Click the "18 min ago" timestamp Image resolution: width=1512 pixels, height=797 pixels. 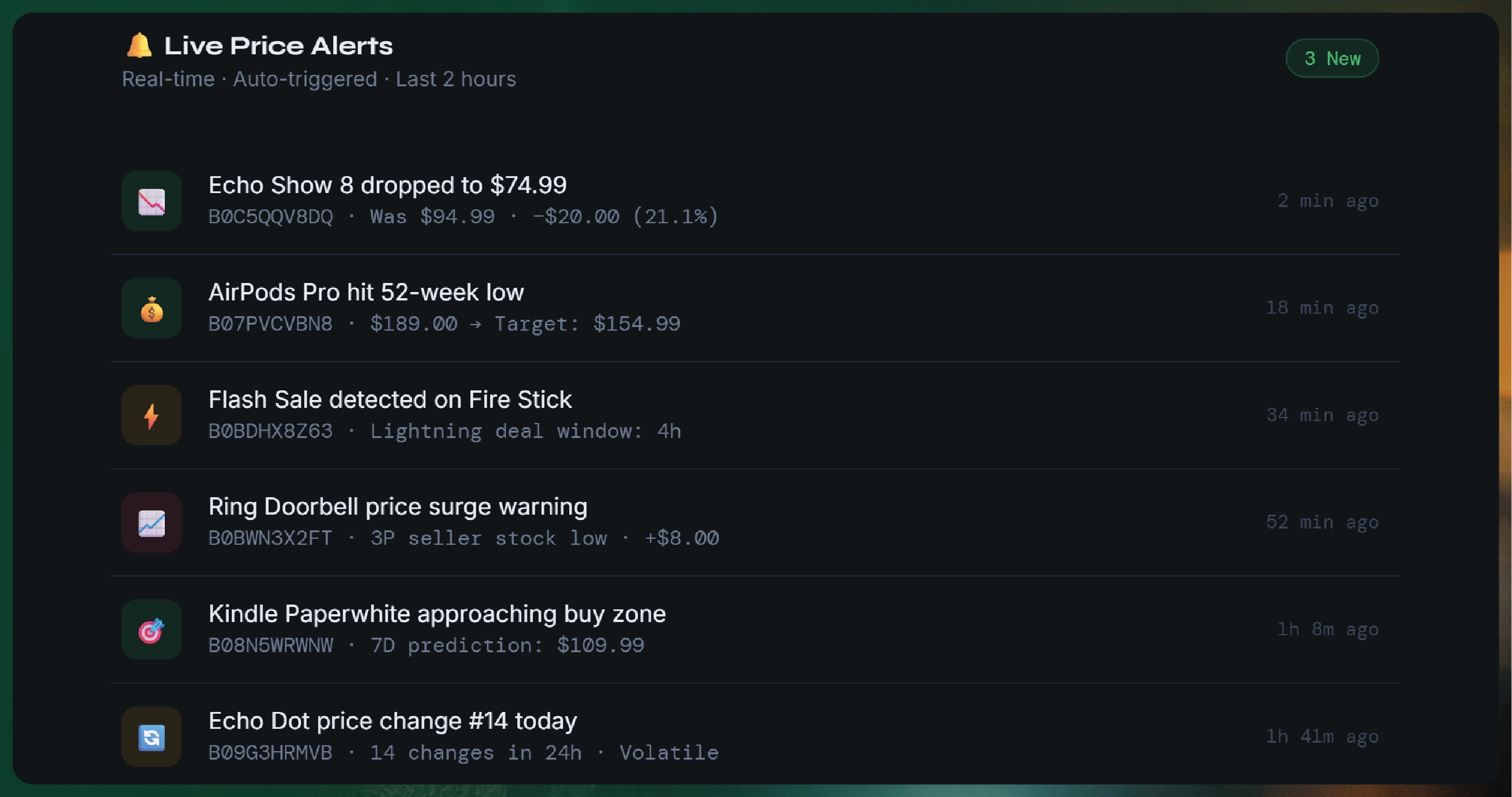[x=1322, y=308]
